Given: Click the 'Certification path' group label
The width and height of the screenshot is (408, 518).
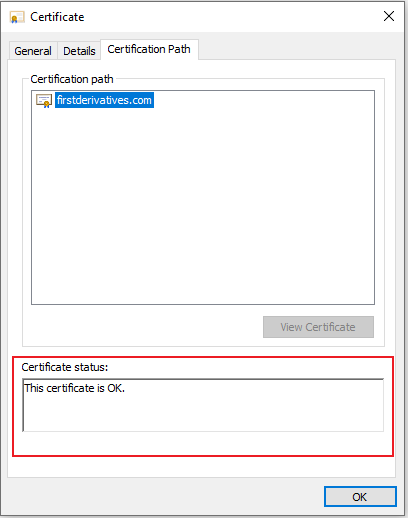Looking at the screenshot, I should tap(72, 79).
